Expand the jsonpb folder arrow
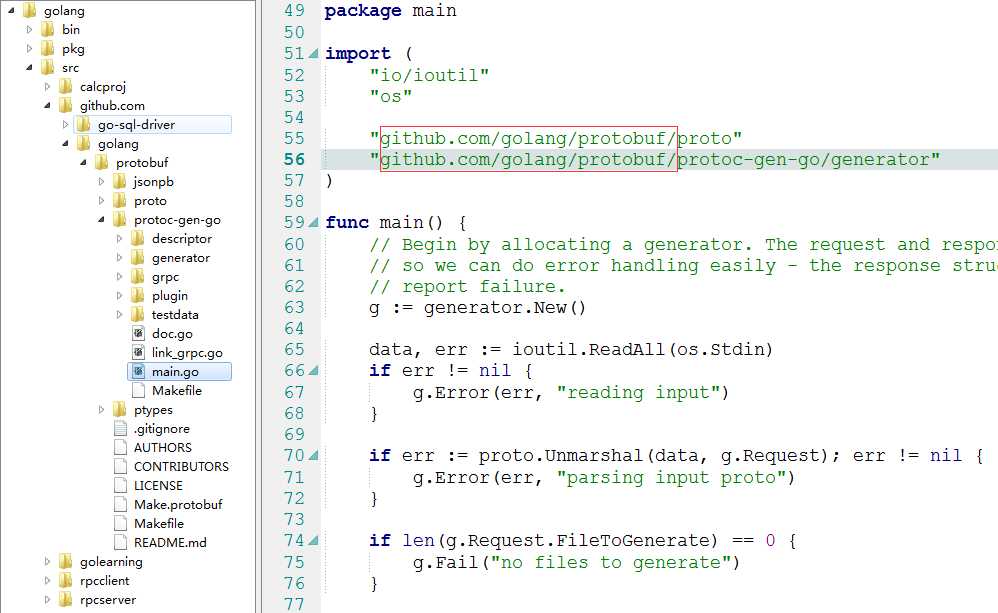The width and height of the screenshot is (998, 613). [101, 181]
